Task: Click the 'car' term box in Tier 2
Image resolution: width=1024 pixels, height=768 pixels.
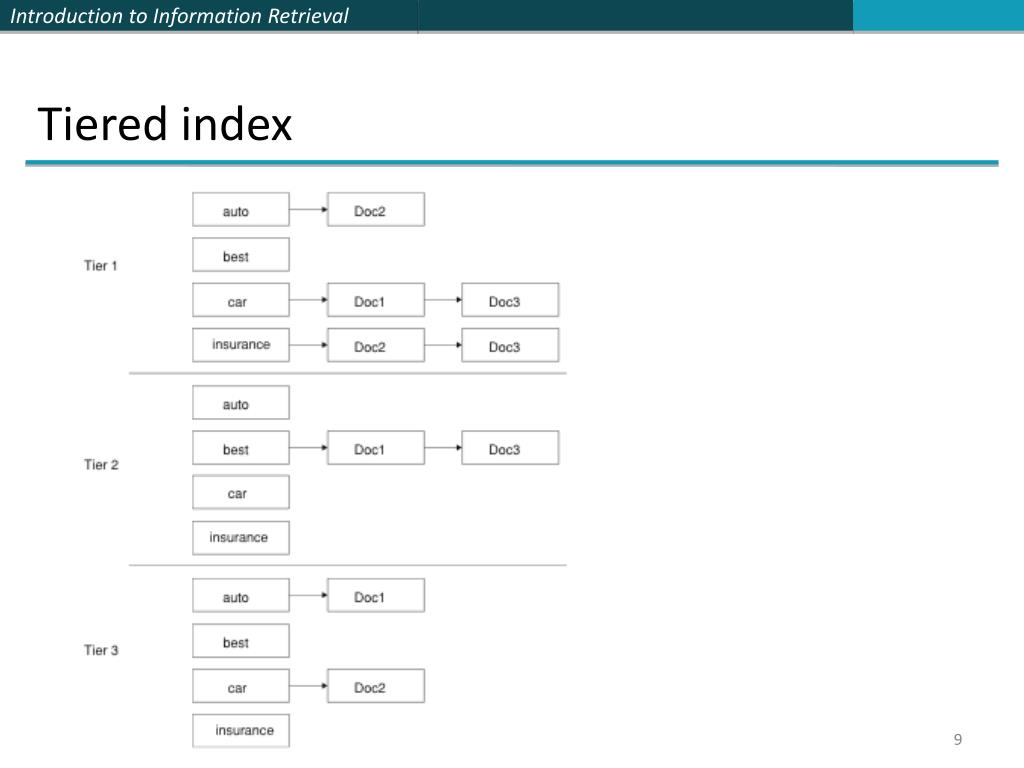Action: (x=241, y=492)
